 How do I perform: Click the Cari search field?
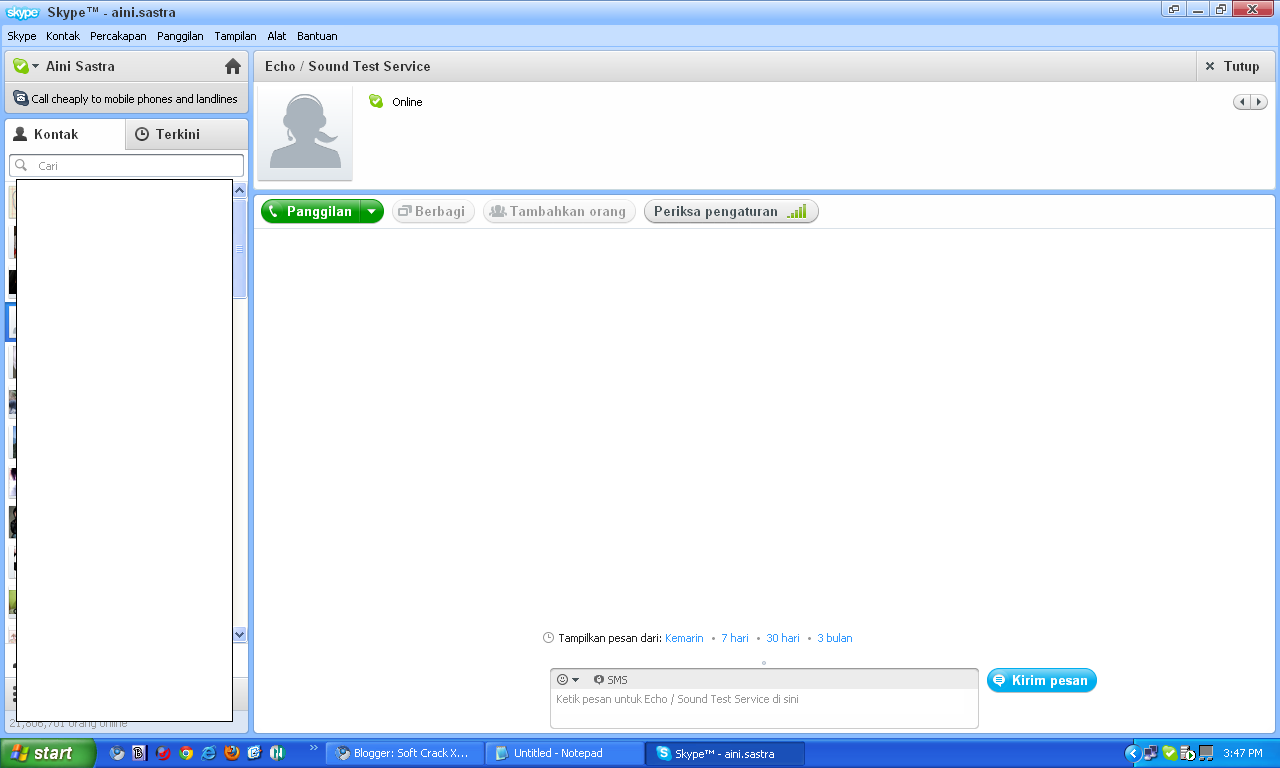(x=126, y=165)
